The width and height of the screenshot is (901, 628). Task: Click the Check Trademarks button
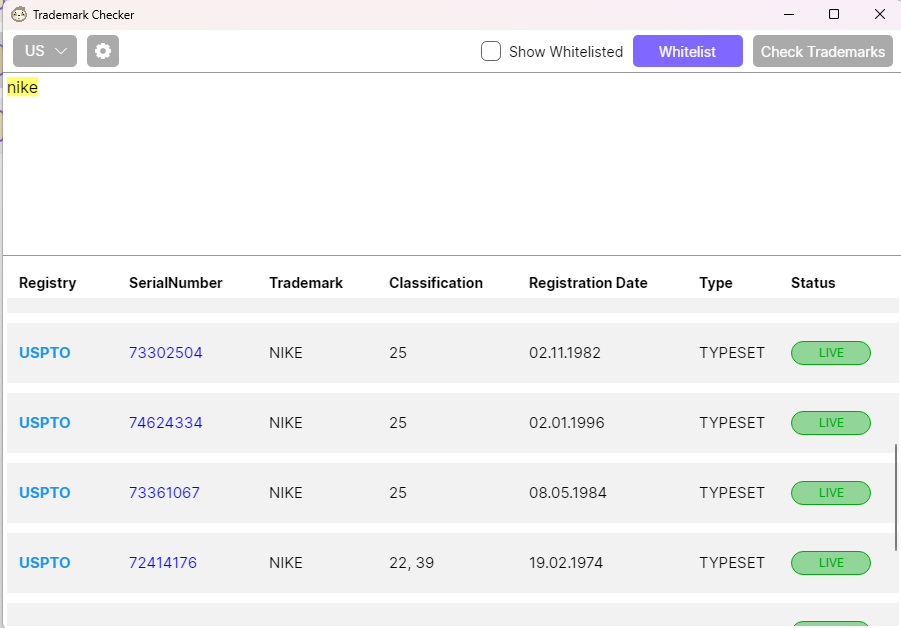[x=823, y=51]
